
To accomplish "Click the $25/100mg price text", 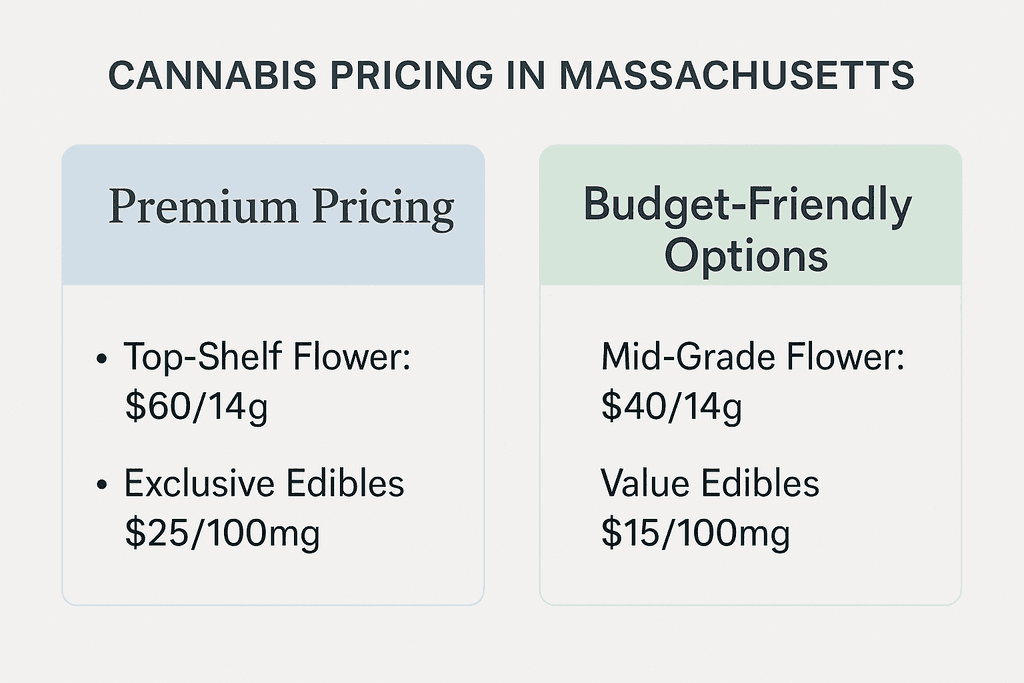I will point(222,533).
